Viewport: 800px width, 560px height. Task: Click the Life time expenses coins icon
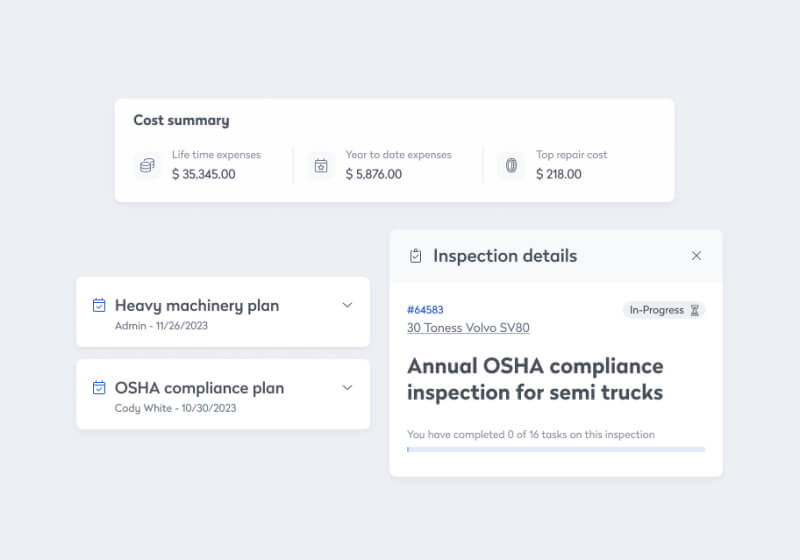(147, 165)
